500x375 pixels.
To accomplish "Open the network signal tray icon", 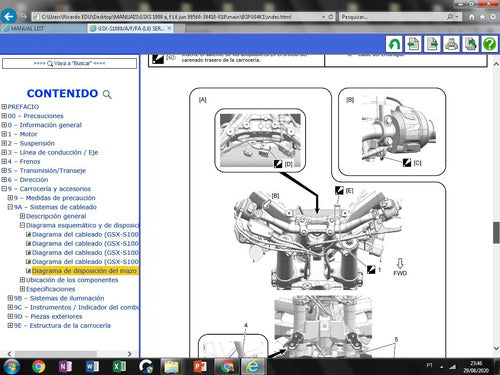I will click(452, 367).
